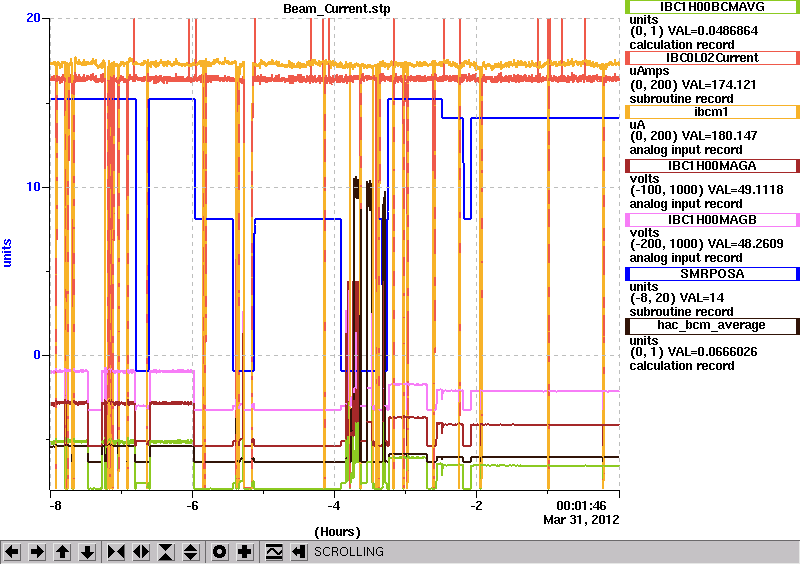The image size is (800, 564).
Task: Click the '(Hours)' x-axis label
Action: (337, 532)
